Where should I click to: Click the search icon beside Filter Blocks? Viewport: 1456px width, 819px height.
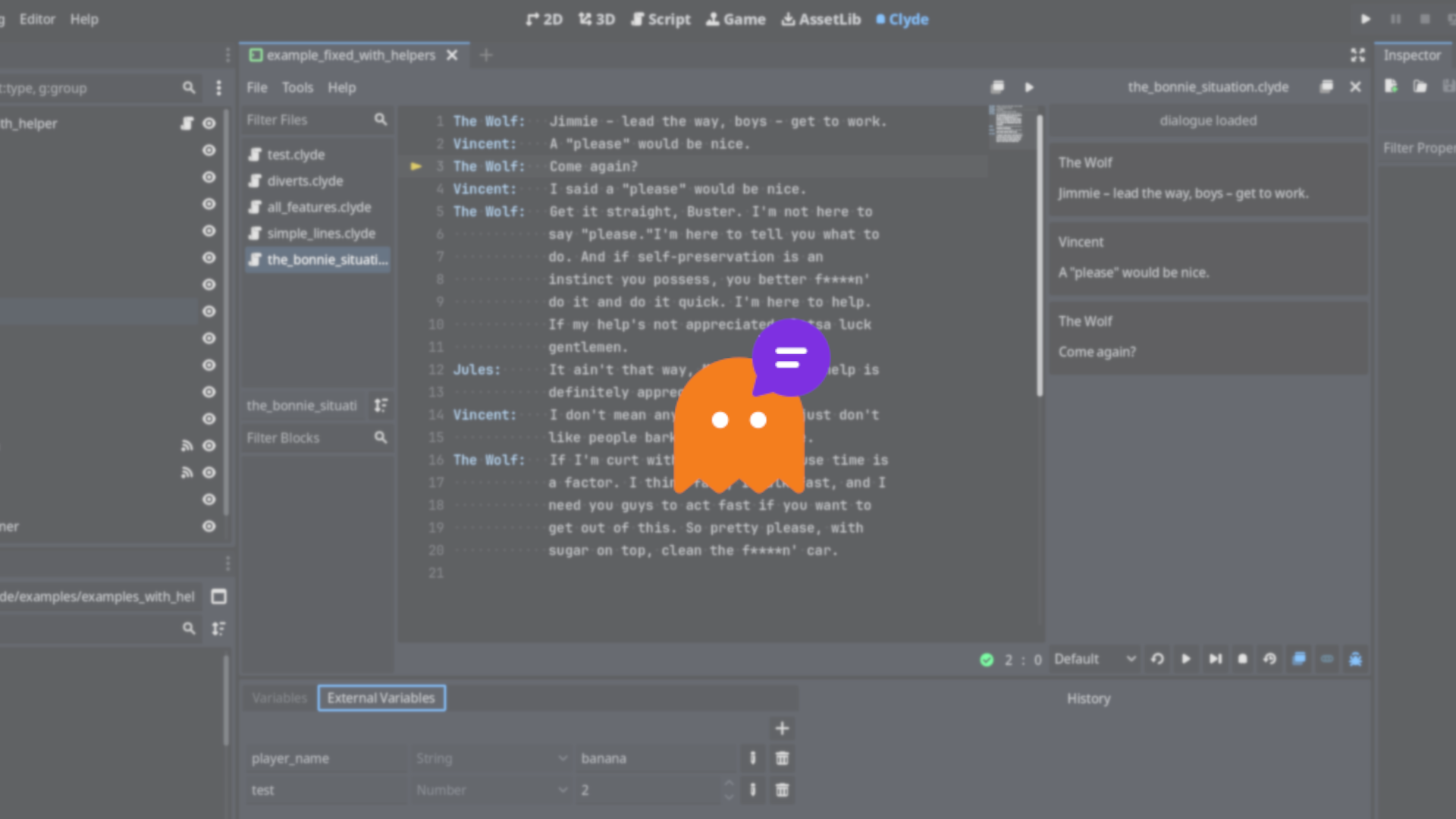(x=381, y=438)
